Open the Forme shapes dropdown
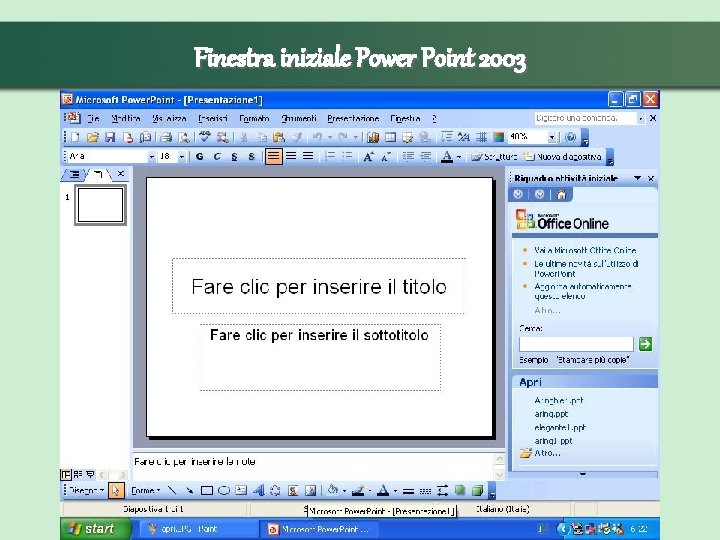The width and height of the screenshot is (720, 540). click(x=146, y=490)
